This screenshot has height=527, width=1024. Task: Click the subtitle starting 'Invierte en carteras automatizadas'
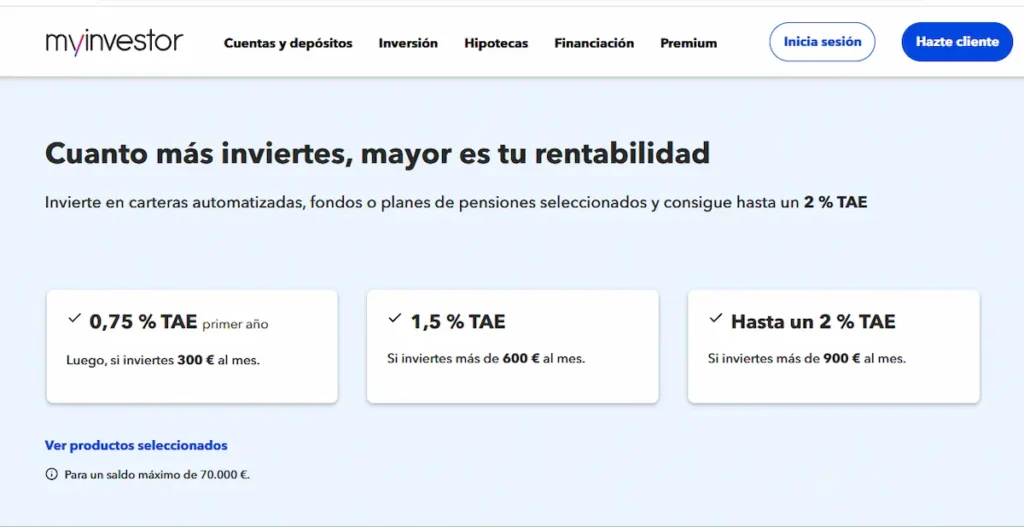[x=456, y=202]
